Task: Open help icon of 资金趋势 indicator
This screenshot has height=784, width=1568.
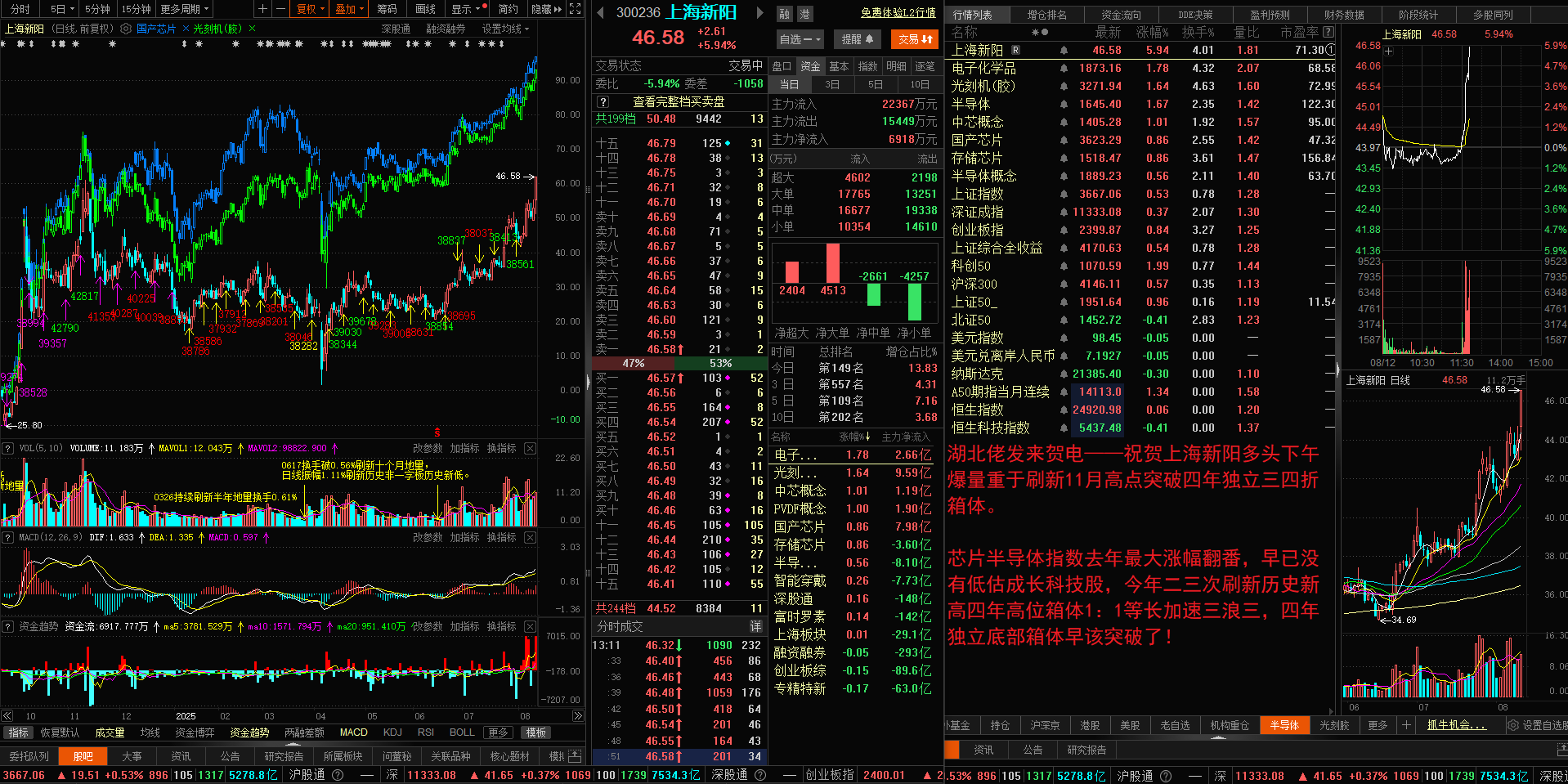Action: [8, 626]
